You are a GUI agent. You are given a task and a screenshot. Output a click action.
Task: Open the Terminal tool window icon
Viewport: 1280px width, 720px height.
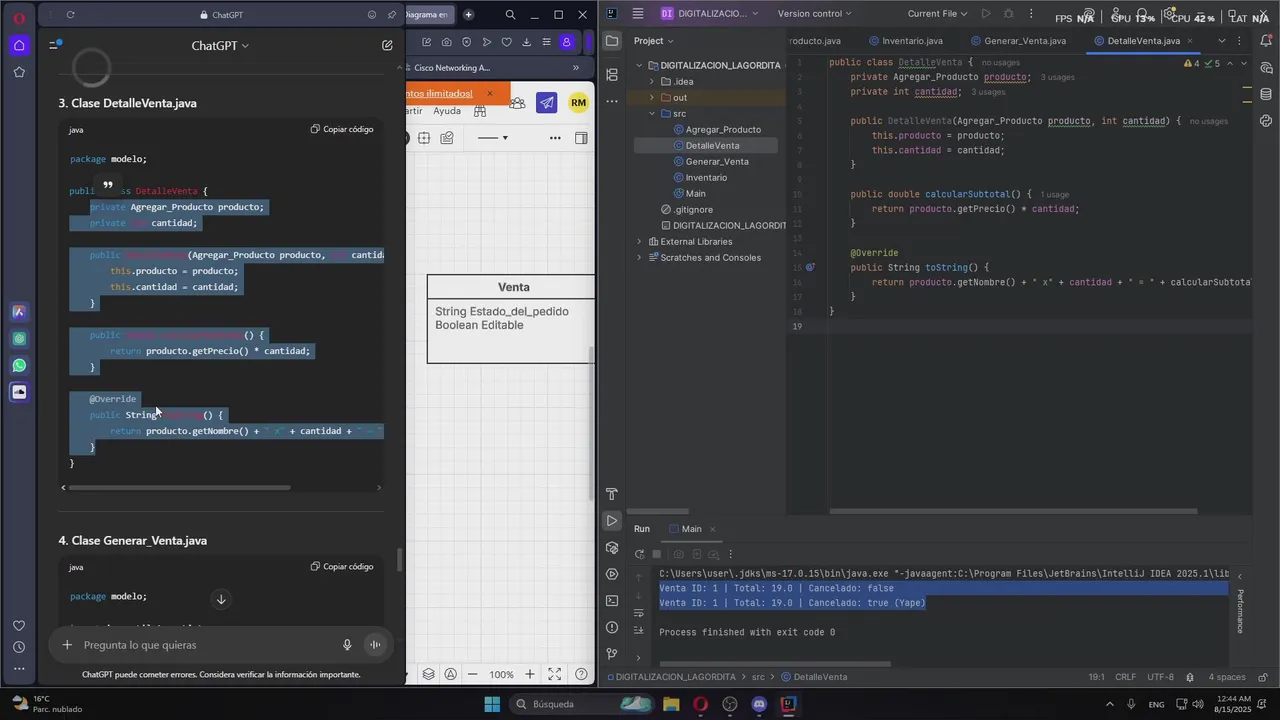(x=612, y=600)
